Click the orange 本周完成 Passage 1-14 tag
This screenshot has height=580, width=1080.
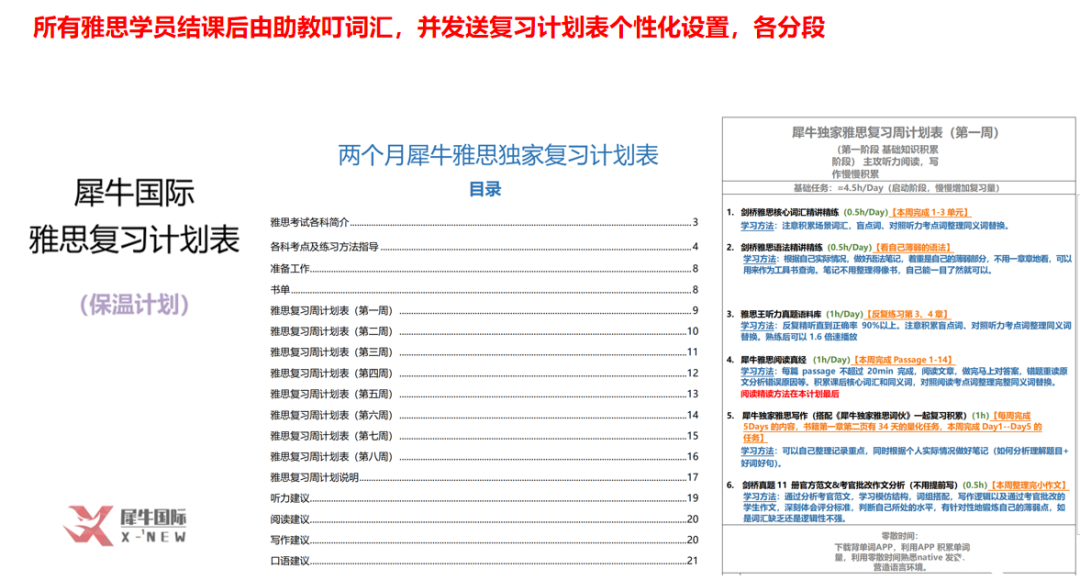(904, 360)
